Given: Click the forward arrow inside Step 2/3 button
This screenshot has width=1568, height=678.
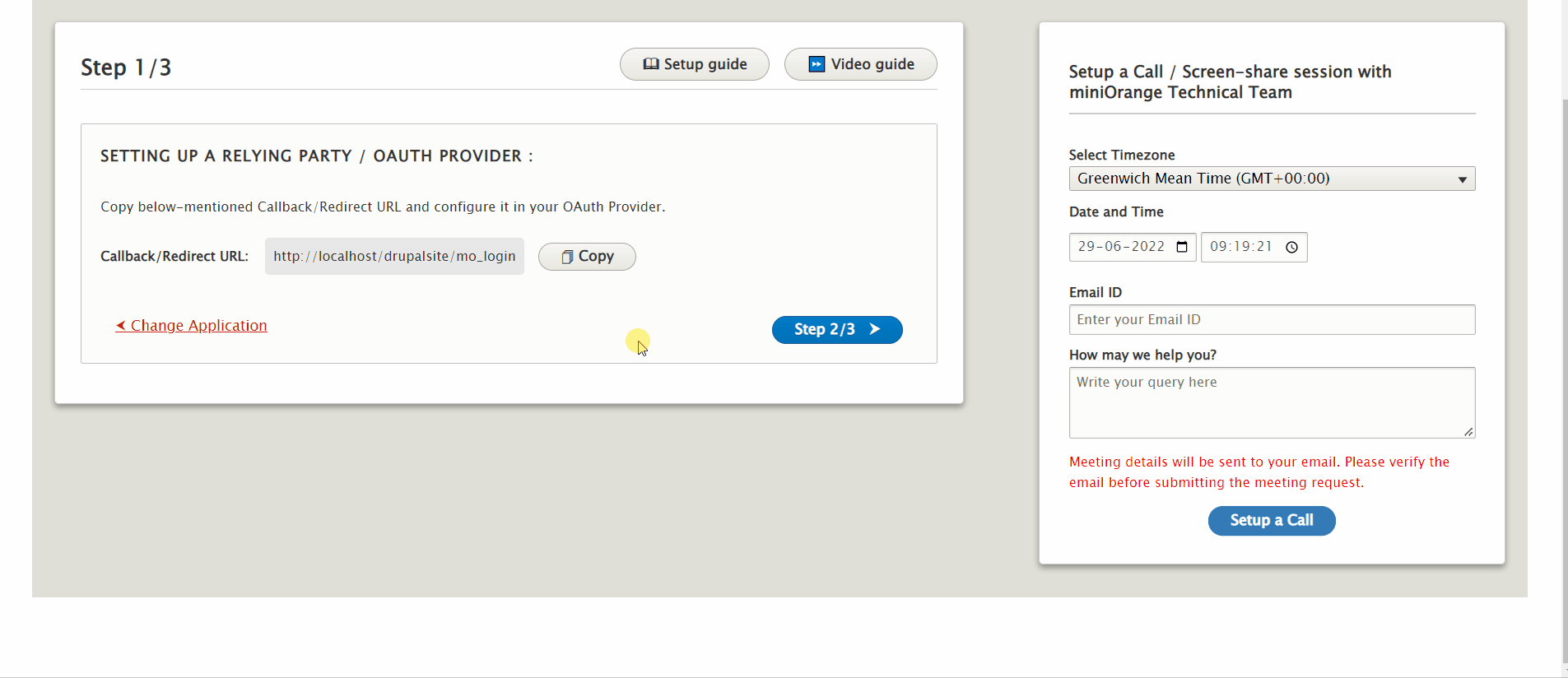Looking at the screenshot, I should pyautogui.click(x=874, y=329).
